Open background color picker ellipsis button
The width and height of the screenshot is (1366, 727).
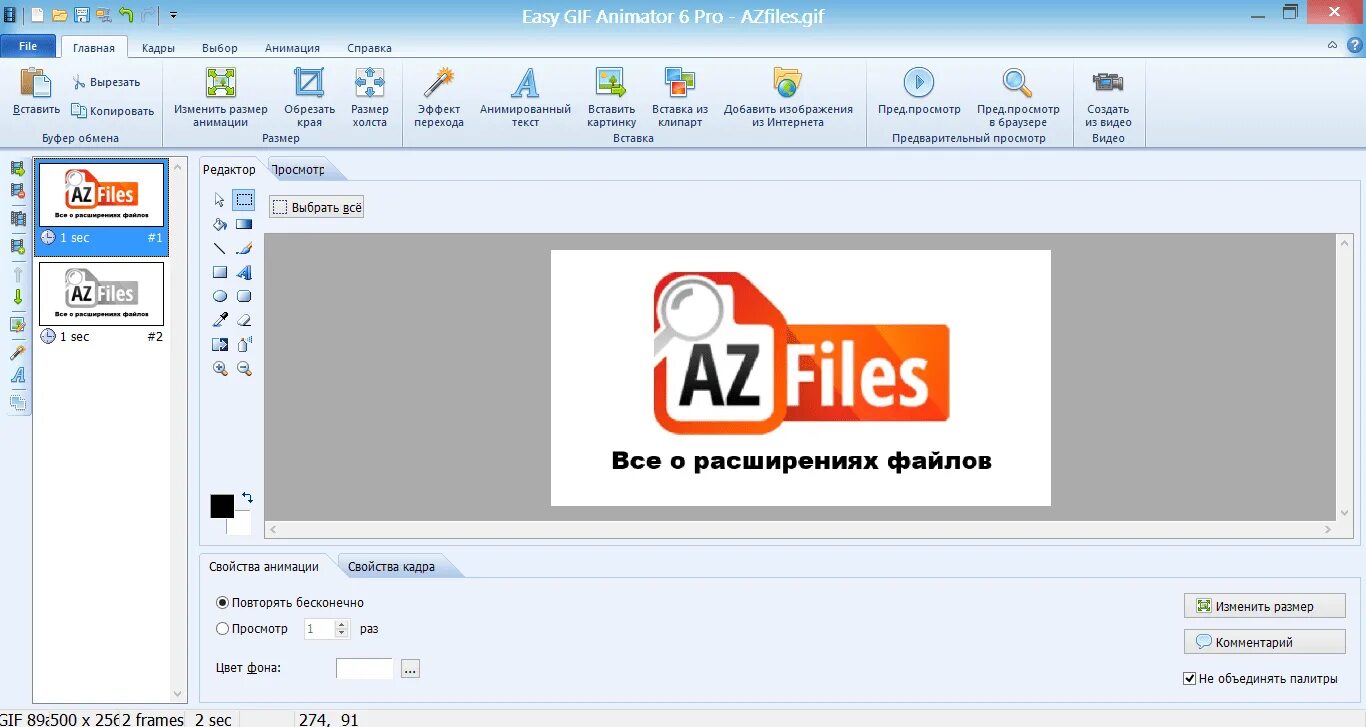(x=410, y=669)
